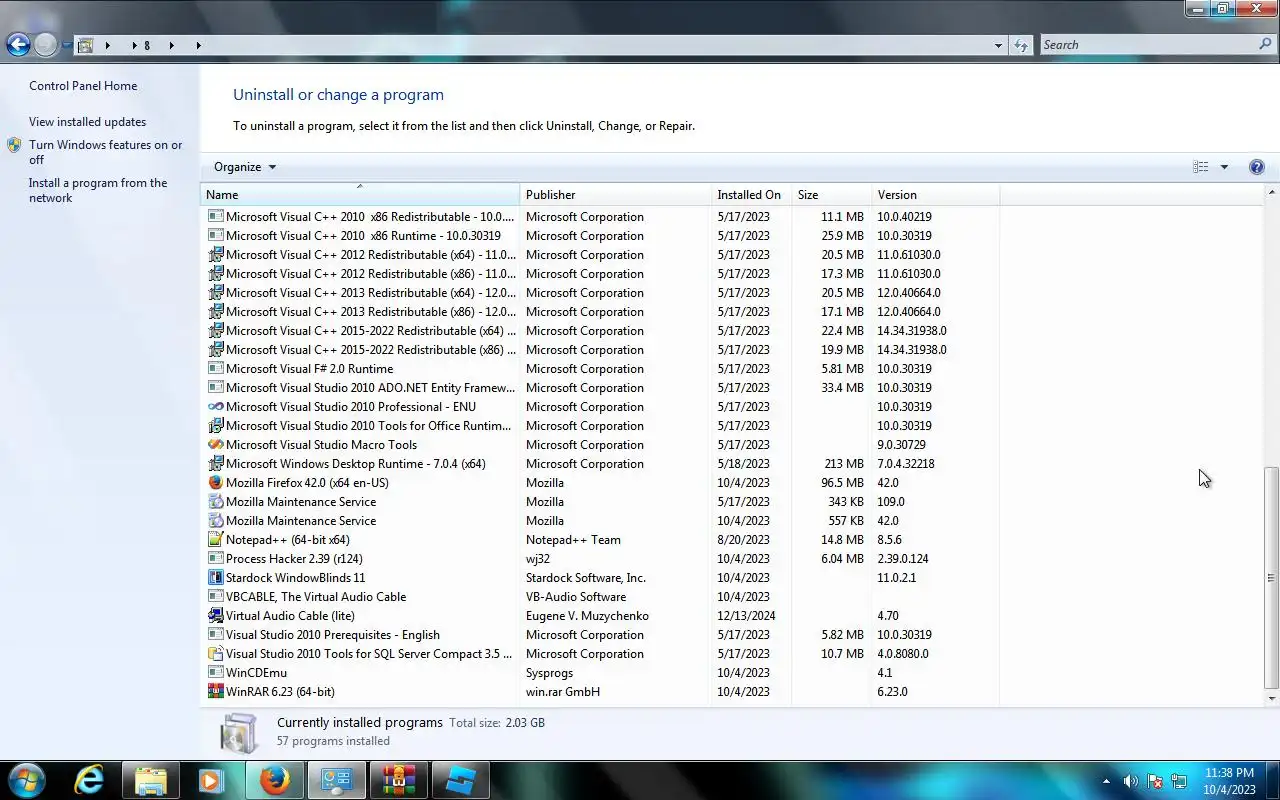Click the volume speaker tray icon
This screenshot has height=800, width=1280.
tap(1131, 781)
